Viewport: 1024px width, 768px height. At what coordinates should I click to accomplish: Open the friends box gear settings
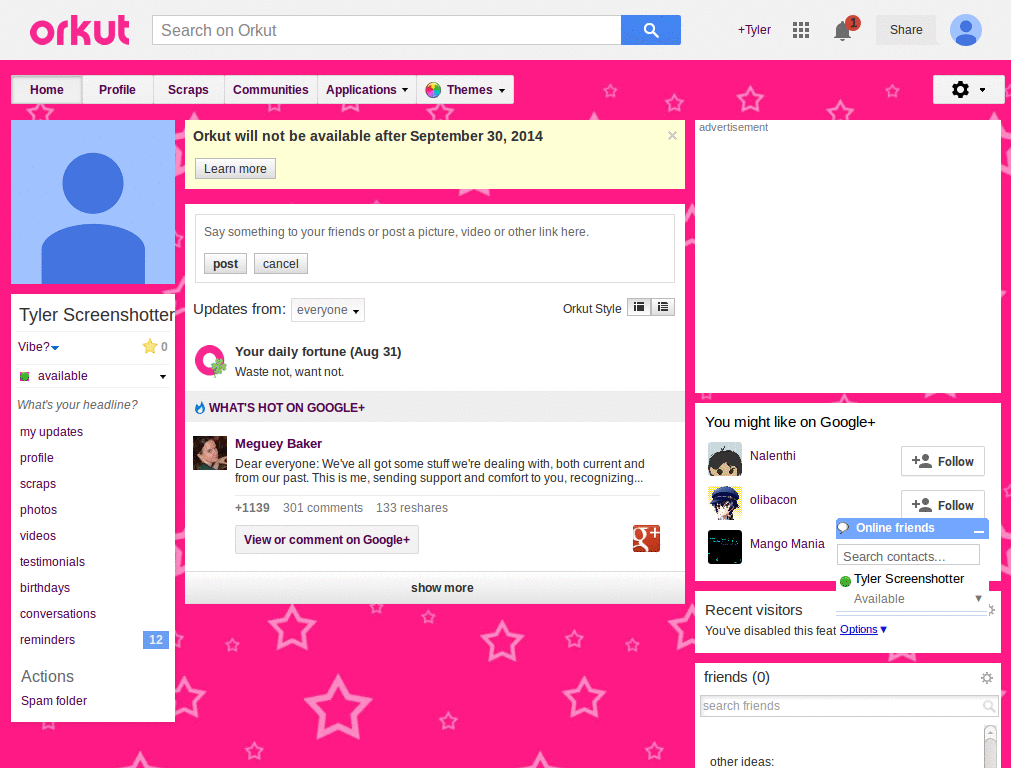[x=987, y=678]
